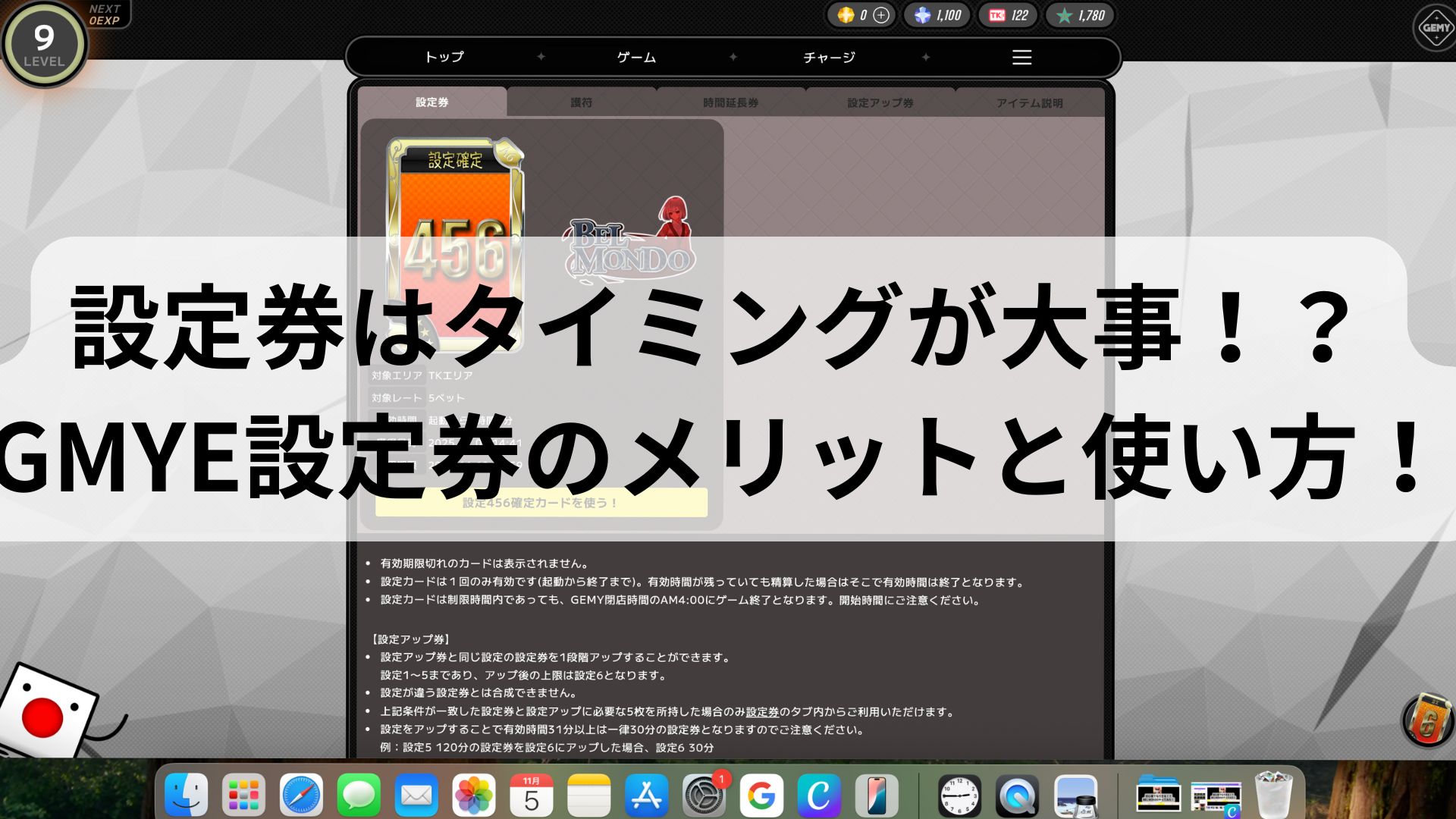Image resolution: width=1456 pixels, height=819 pixels.
Task: Select the トップ navigation menu item
Action: 444,58
